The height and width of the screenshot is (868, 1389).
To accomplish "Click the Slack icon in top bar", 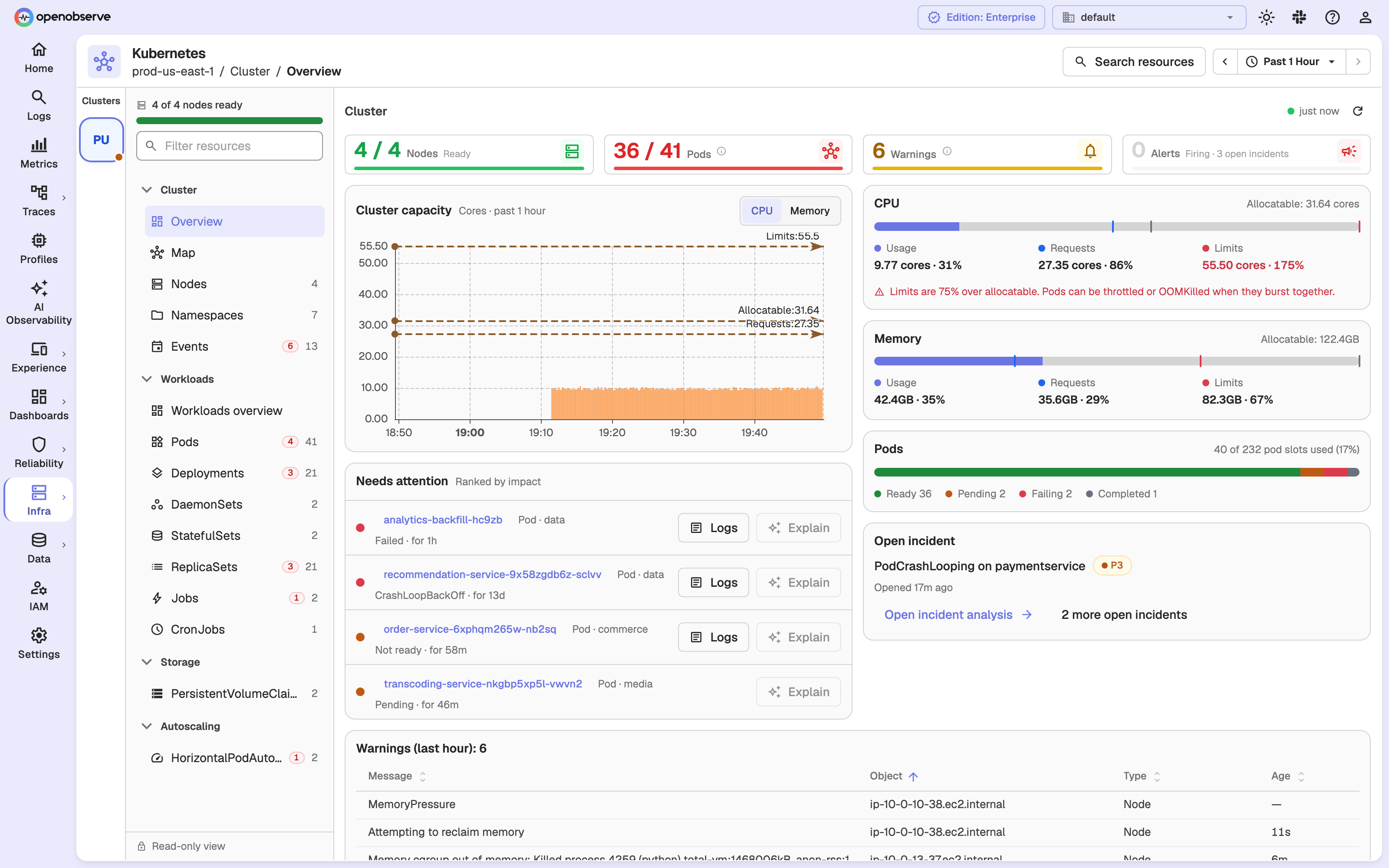I will coord(1299,17).
